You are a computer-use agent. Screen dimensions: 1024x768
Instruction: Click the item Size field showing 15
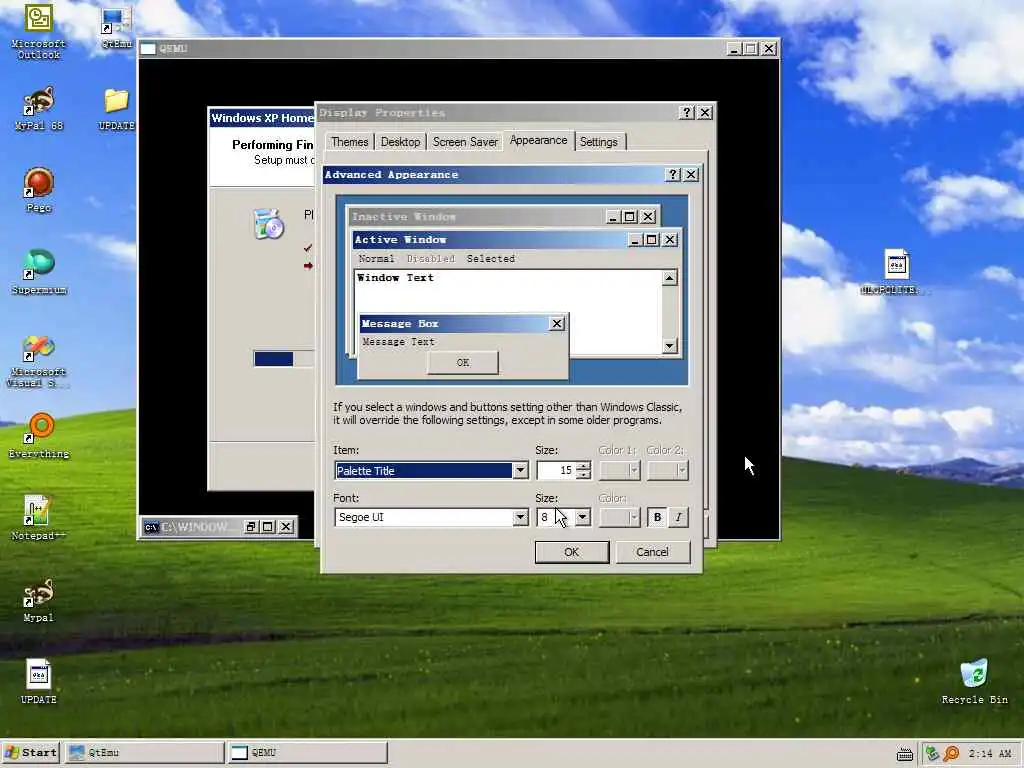click(x=556, y=470)
